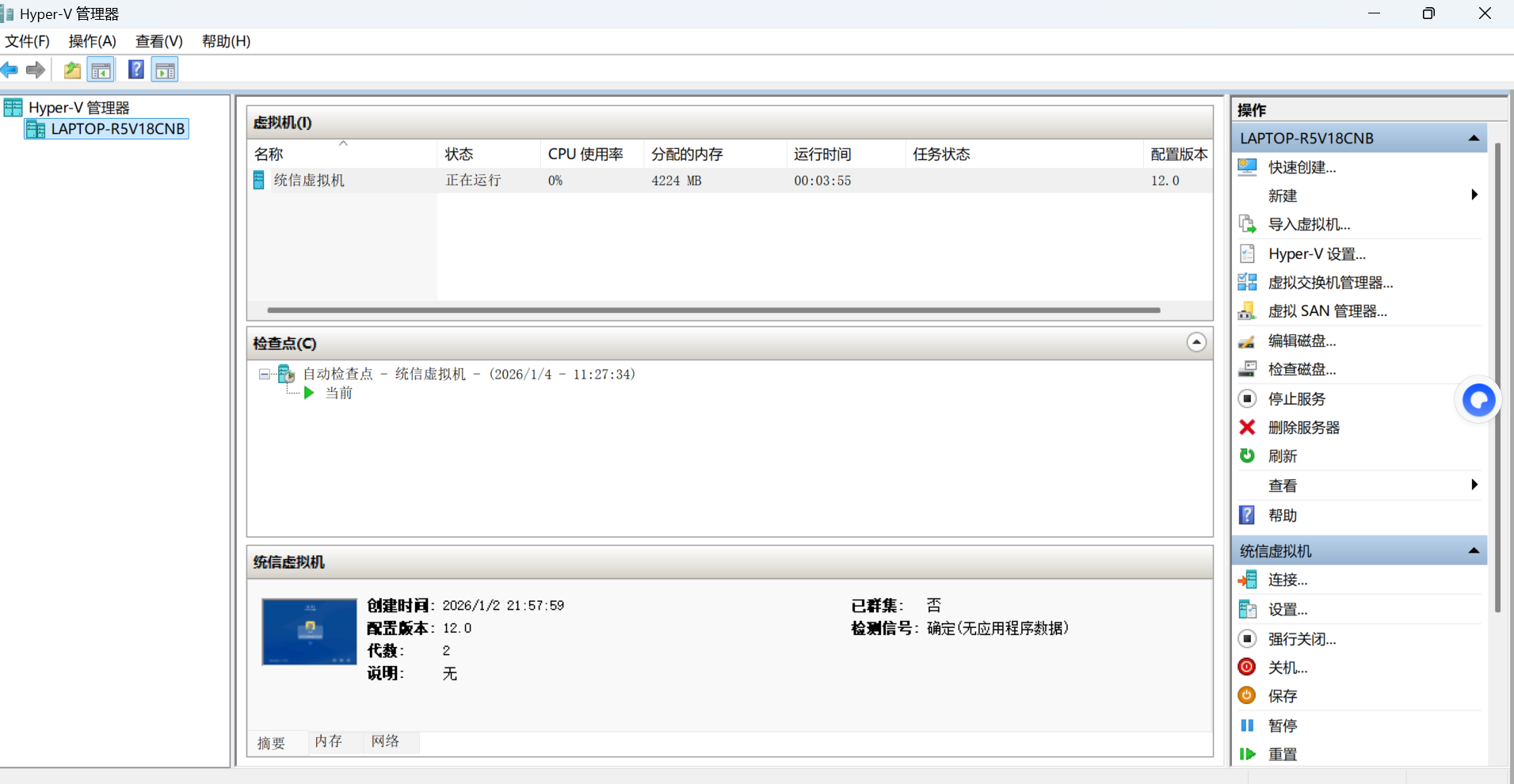Open the 查看(V) menu

(159, 41)
